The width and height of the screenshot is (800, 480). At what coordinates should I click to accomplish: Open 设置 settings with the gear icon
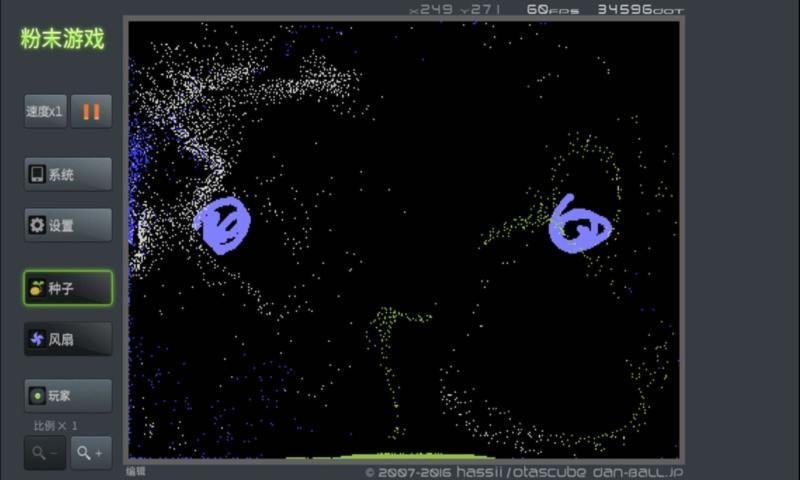68,225
